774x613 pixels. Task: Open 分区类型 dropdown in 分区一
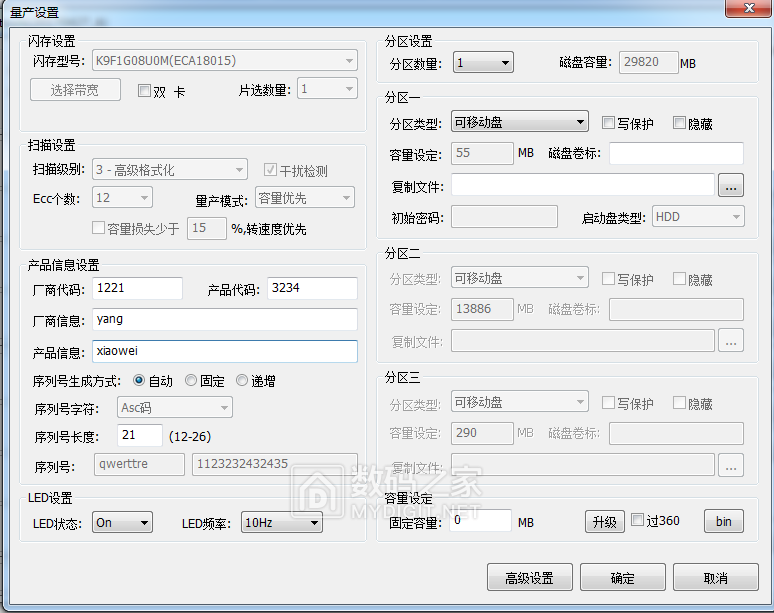[519, 122]
